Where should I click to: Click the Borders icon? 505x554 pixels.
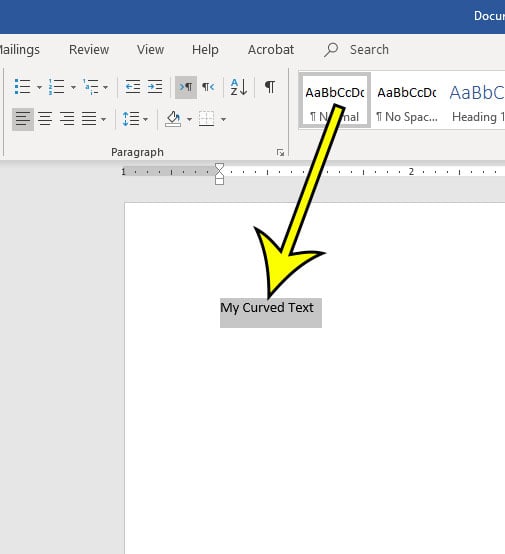[x=206, y=119]
